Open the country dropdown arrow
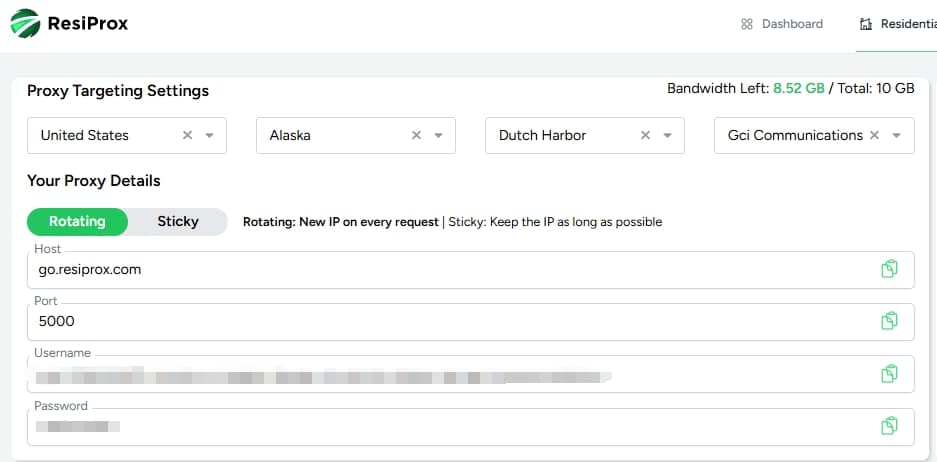This screenshot has width=937, height=462. (x=210, y=135)
